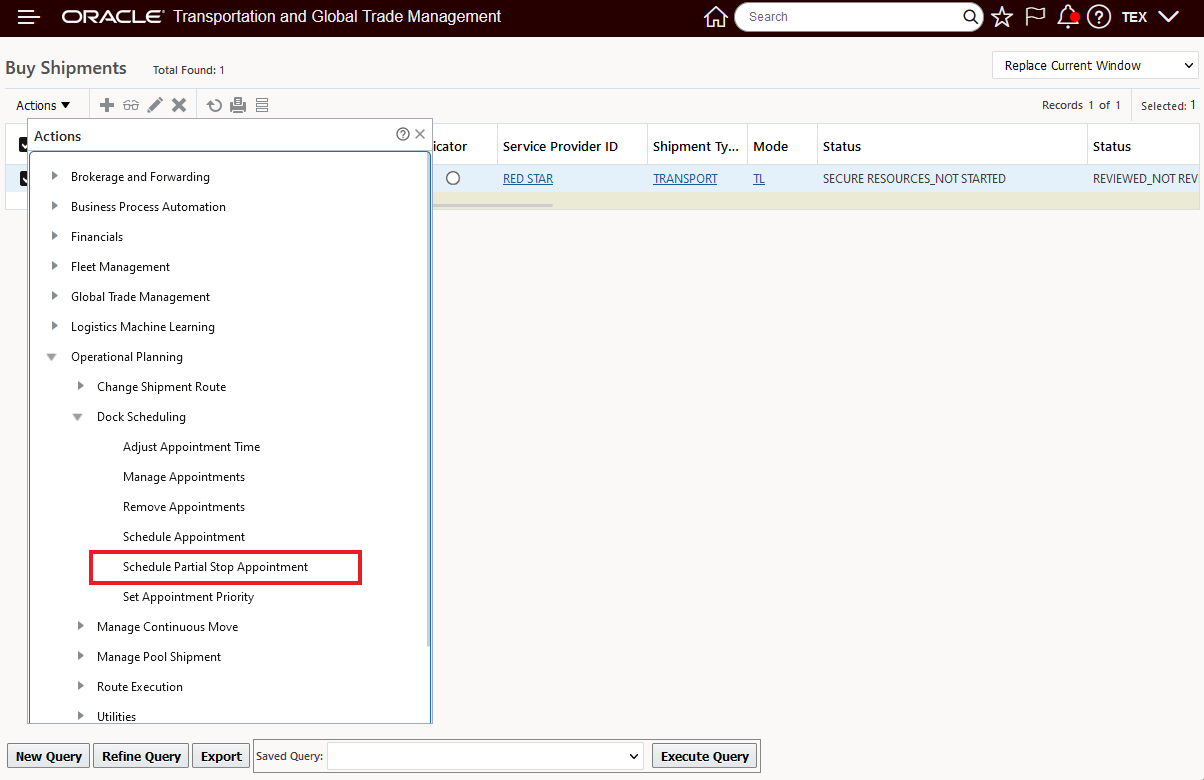Open the flag watchlist icon
1204x780 pixels.
(x=1035, y=17)
